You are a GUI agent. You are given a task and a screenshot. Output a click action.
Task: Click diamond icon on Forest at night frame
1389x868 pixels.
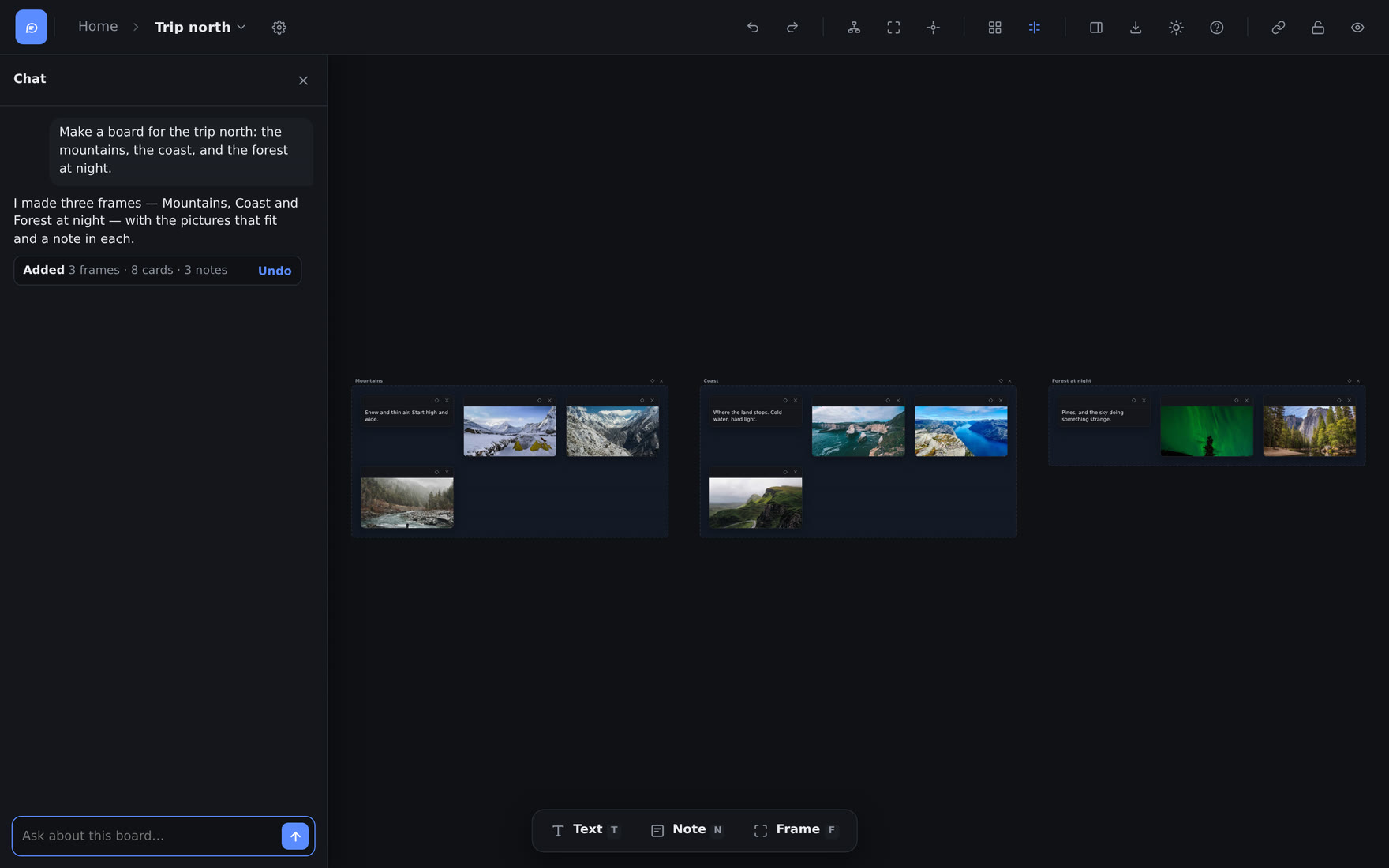pos(1349,380)
